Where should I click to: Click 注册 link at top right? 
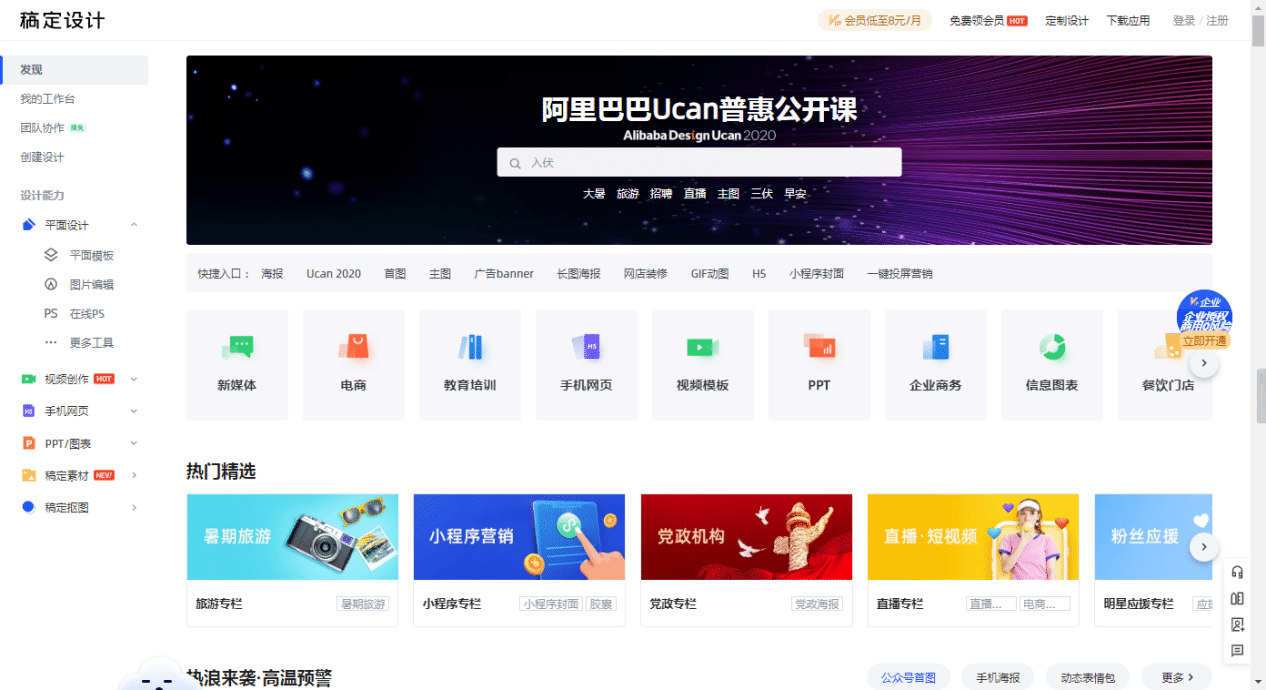tap(1217, 20)
